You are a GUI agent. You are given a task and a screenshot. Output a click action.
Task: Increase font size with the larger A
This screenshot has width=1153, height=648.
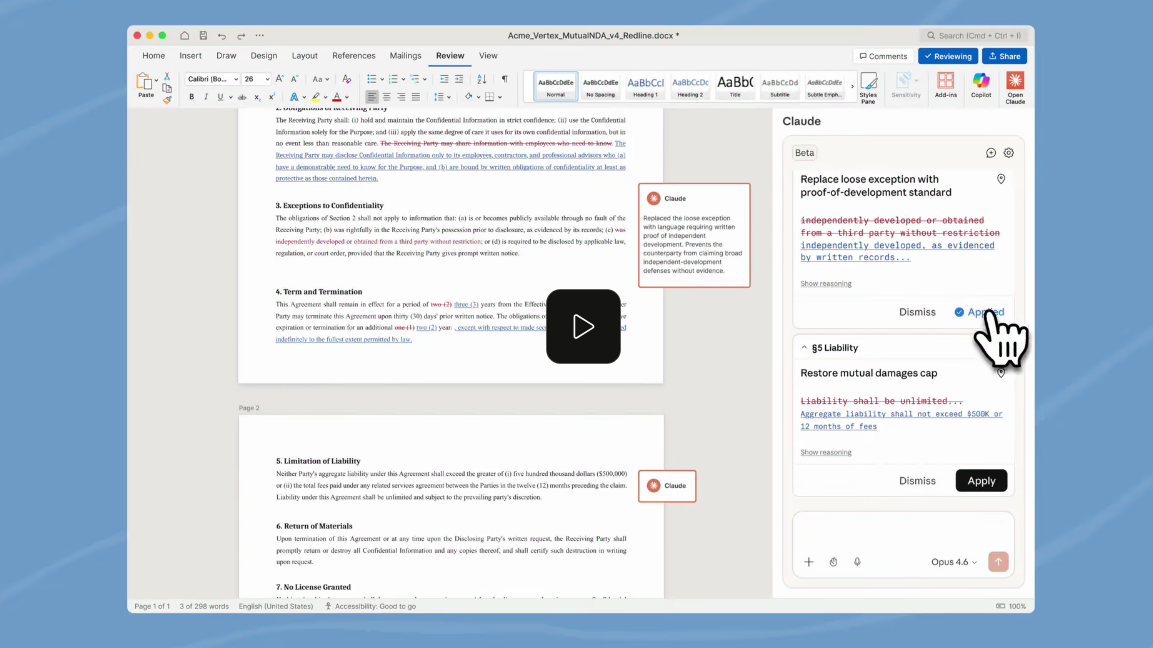point(279,79)
